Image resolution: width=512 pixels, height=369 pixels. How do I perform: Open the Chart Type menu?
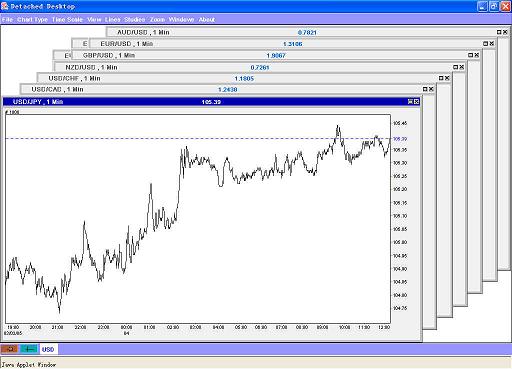pos(32,20)
